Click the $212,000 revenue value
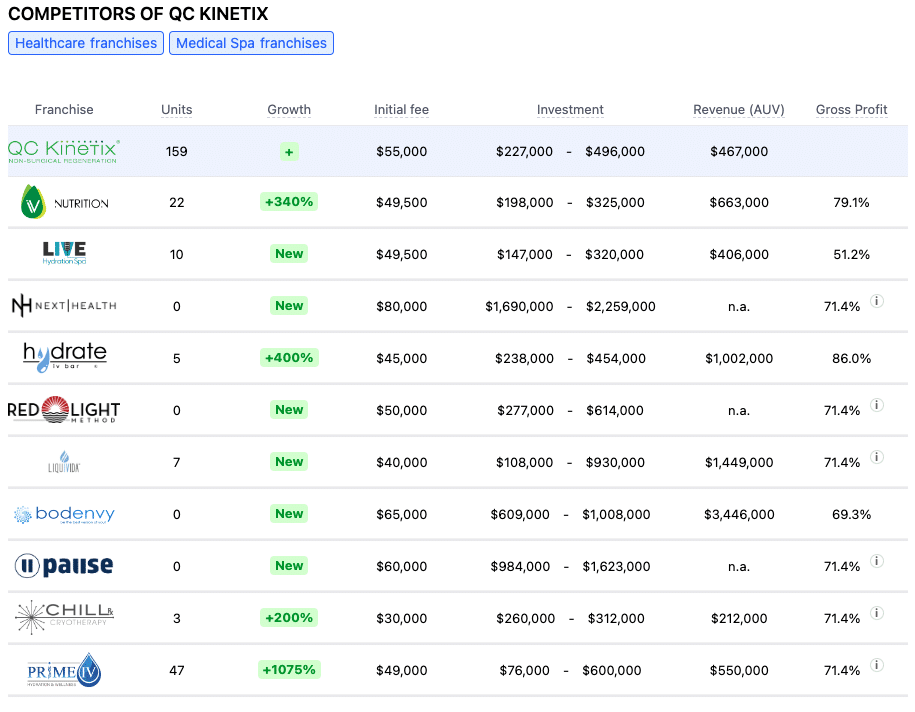Screen dimensions: 915x712 tap(739, 618)
